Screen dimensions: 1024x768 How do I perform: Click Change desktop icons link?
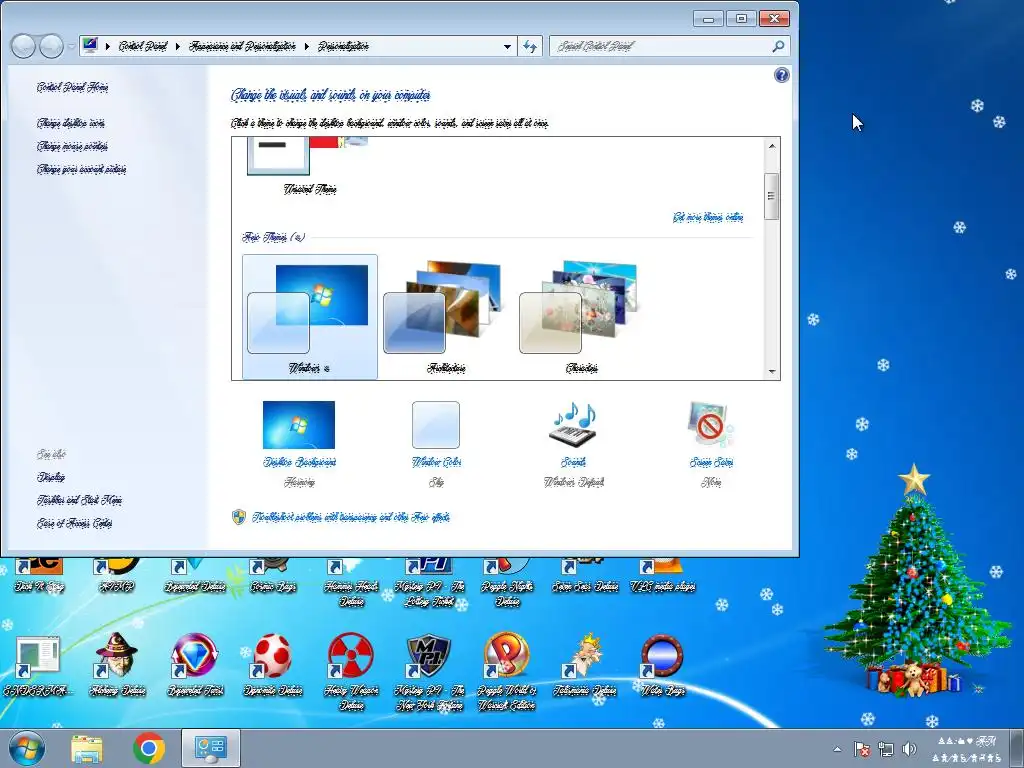tap(71, 123)
